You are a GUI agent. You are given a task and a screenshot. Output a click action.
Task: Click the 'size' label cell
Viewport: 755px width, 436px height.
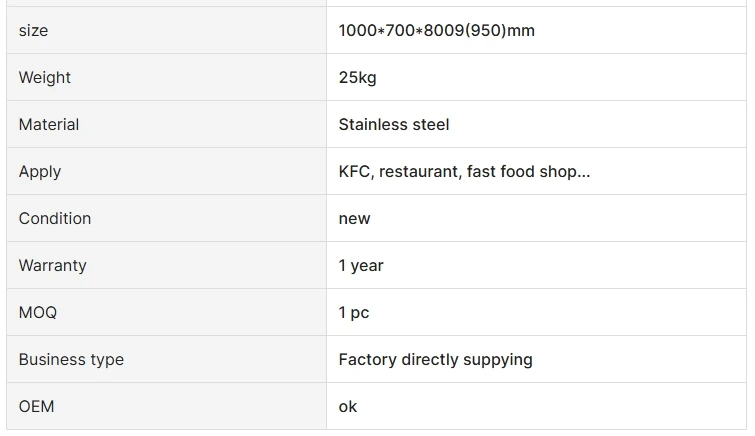click(x=33, y=31)
